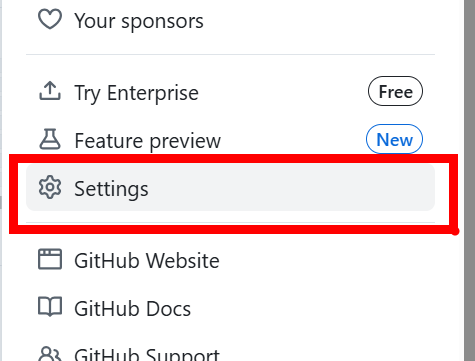The height and width of the screenshot is (361, 475).
Task: Click the heart icon beside Your sponsors
Action: tap(50, 20)
